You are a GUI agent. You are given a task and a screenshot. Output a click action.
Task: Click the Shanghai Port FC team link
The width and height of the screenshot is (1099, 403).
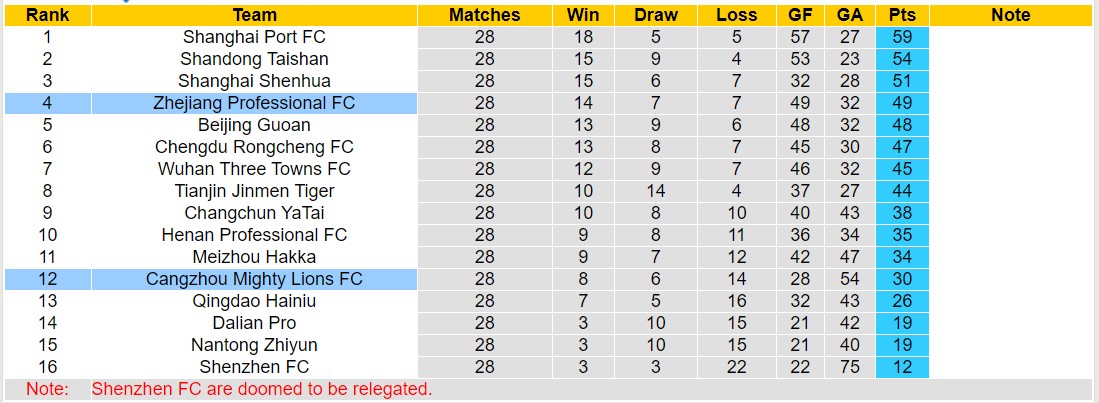point(254,37)
